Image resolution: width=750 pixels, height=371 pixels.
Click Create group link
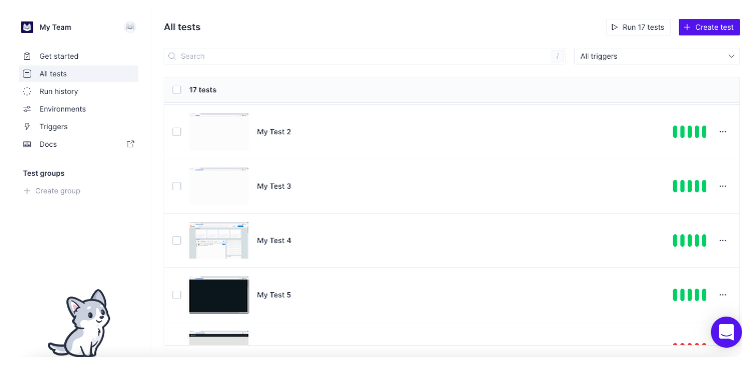click(x=52, y=191)
